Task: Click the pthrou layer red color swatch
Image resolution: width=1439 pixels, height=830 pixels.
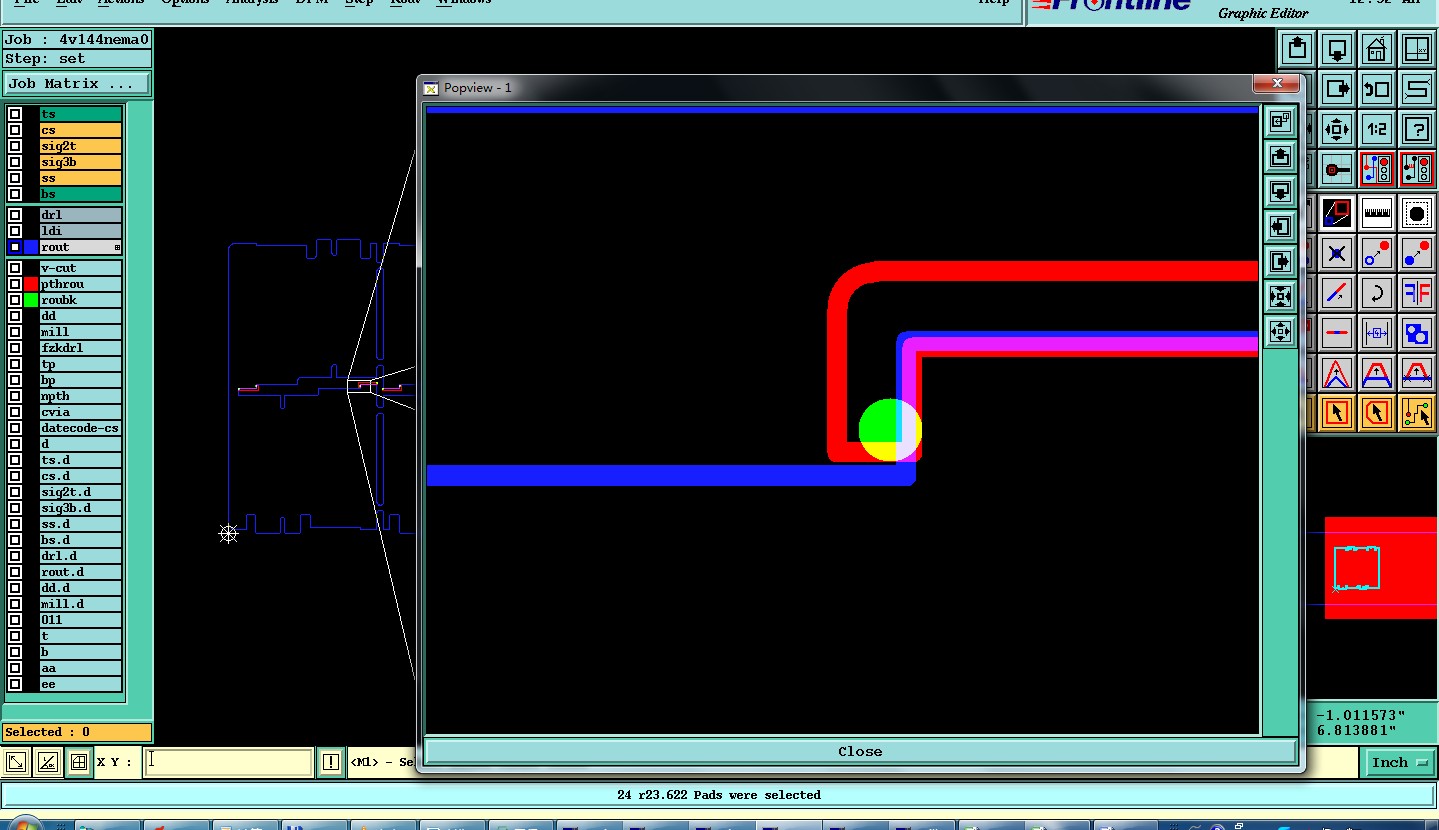Action: click(x=31, y=284)
